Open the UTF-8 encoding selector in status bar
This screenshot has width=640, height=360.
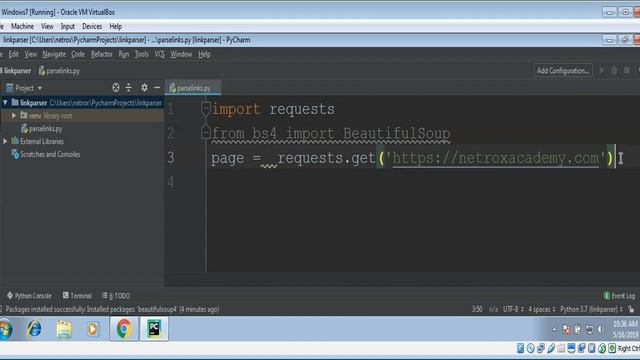click(x=513, y=309)
